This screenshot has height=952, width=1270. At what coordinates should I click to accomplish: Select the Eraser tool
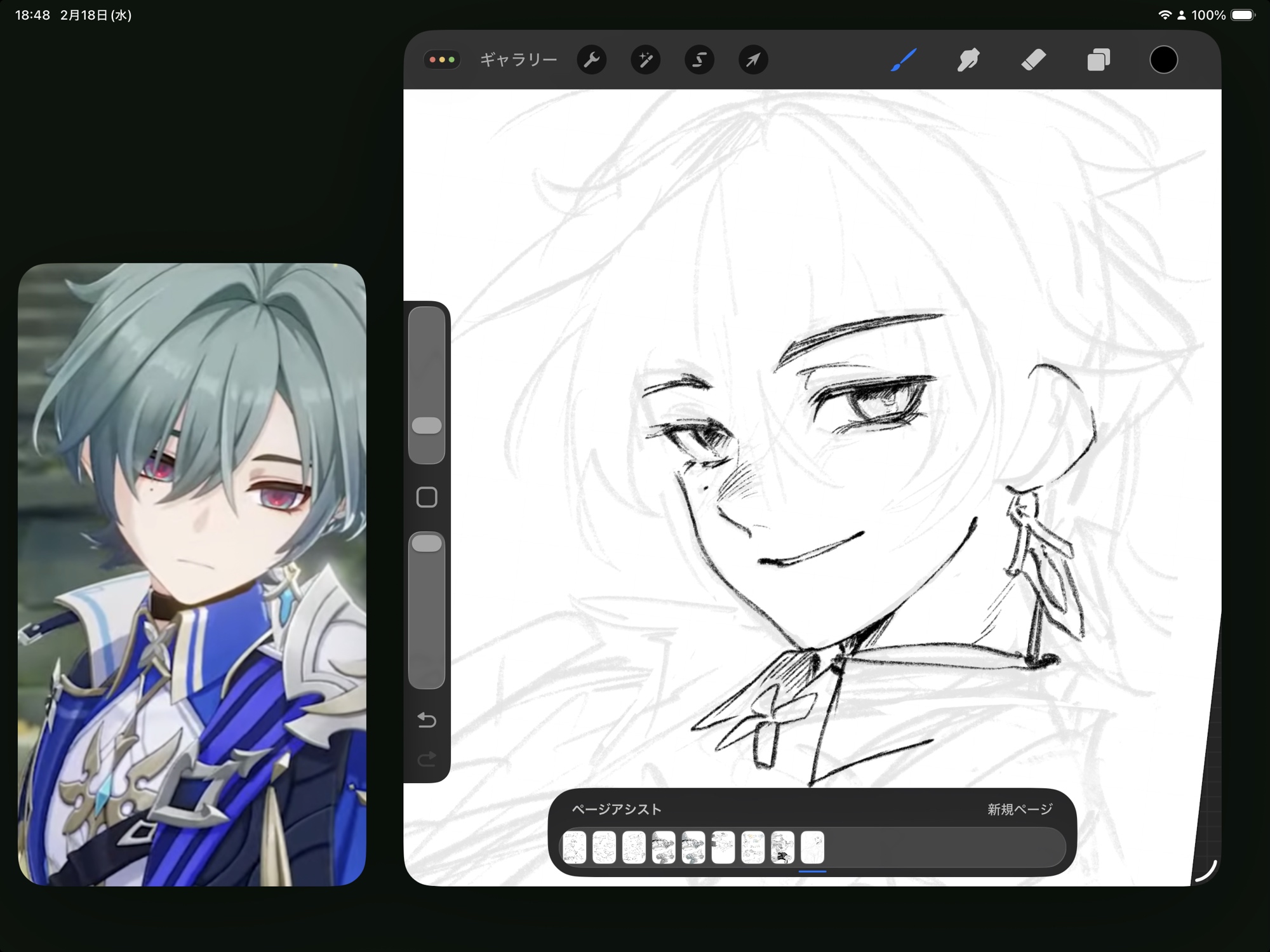(x=1034, y=60)
